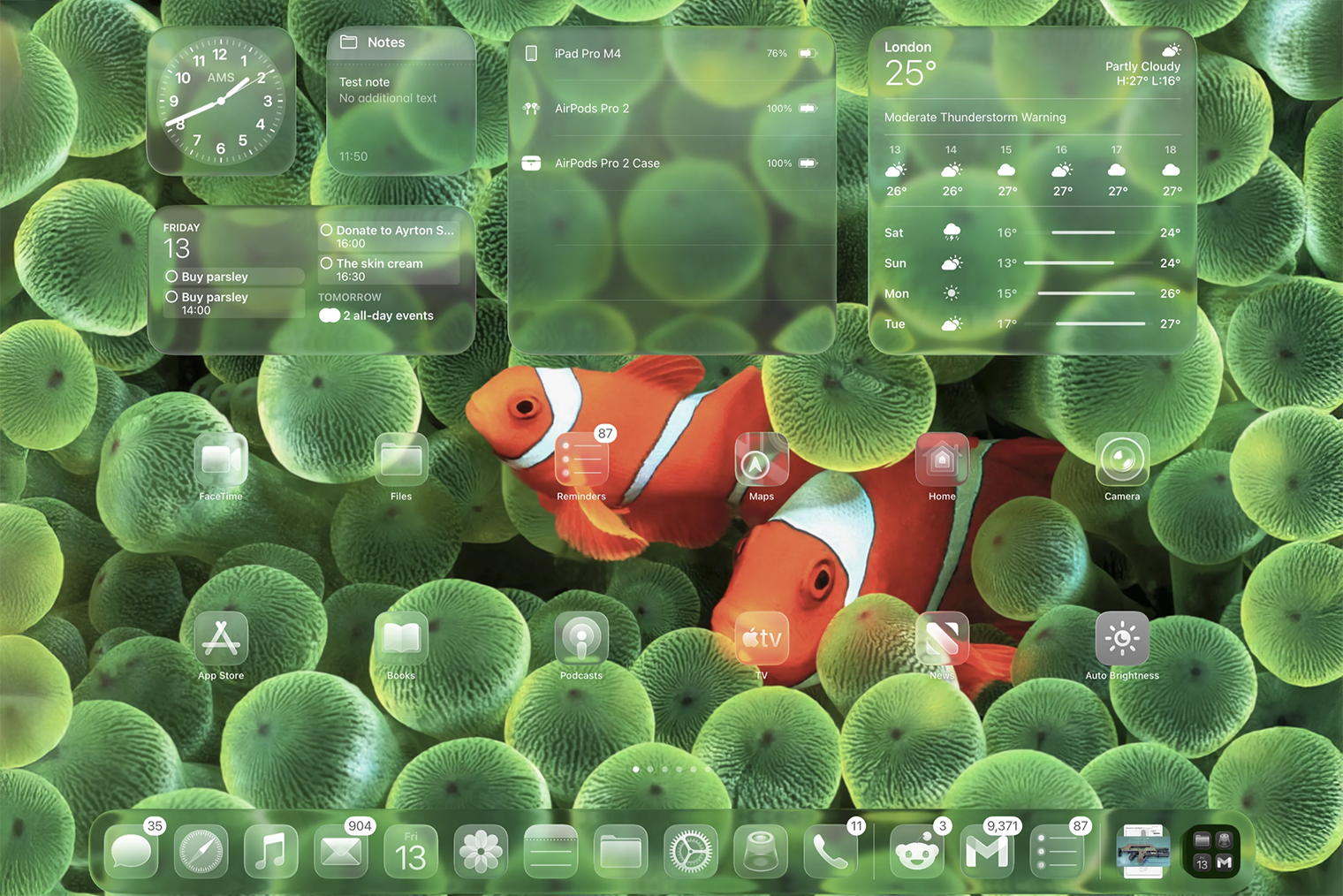Tap the Partly Cloudy condition text
The height and width of the screenshot is (896, 1343).
pyautogui.click(x=1142, y=66)
